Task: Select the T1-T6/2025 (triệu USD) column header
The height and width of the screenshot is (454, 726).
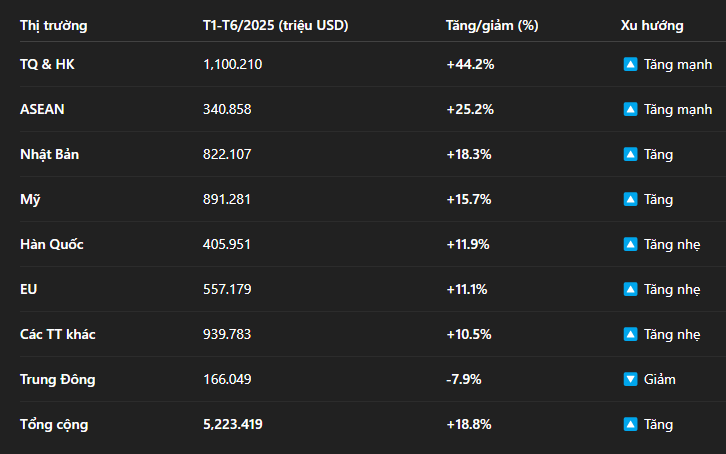Action: point(275,25)
